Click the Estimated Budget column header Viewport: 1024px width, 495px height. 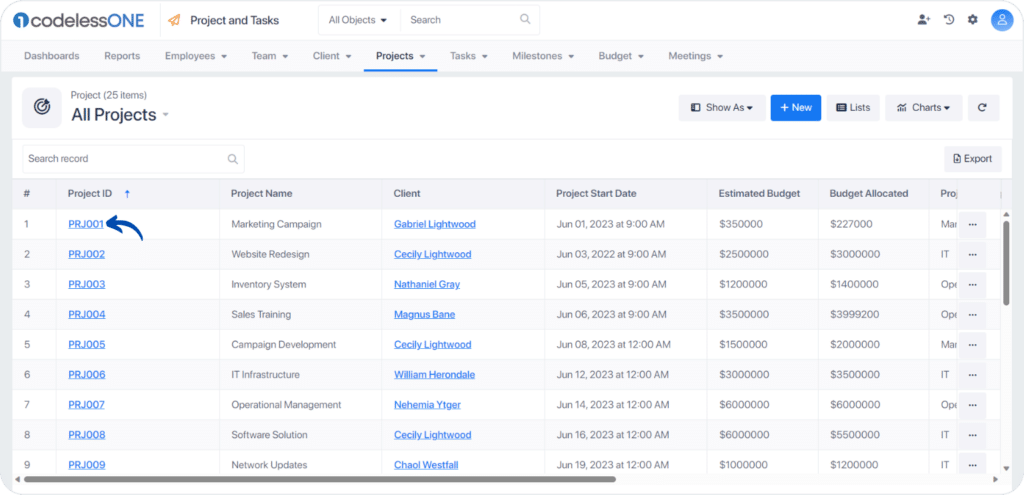pyautogui.click(x=760, y=193)
